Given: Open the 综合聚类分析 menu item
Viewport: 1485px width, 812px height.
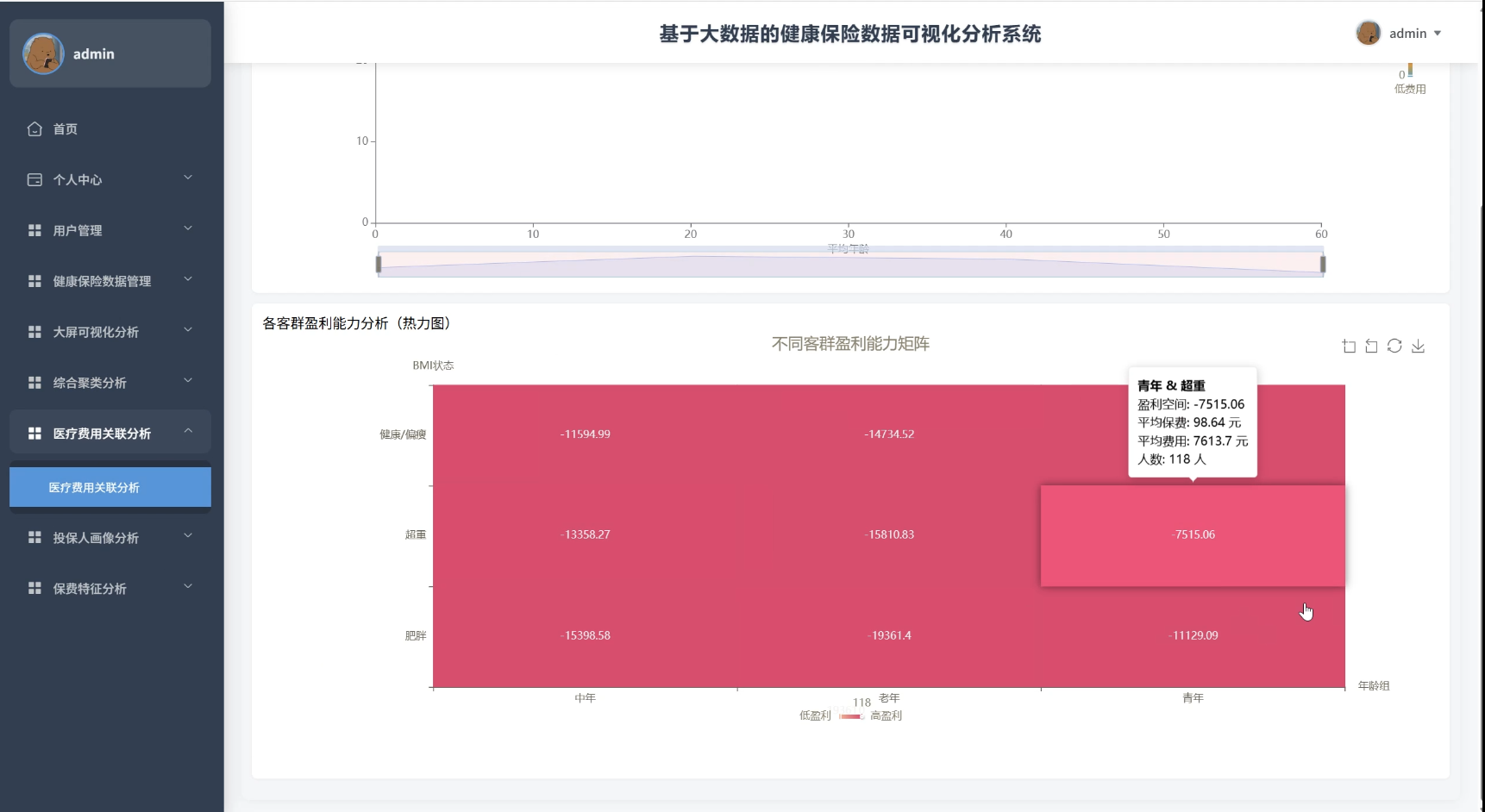Looking at the screenshot, I should pos(110,383).
